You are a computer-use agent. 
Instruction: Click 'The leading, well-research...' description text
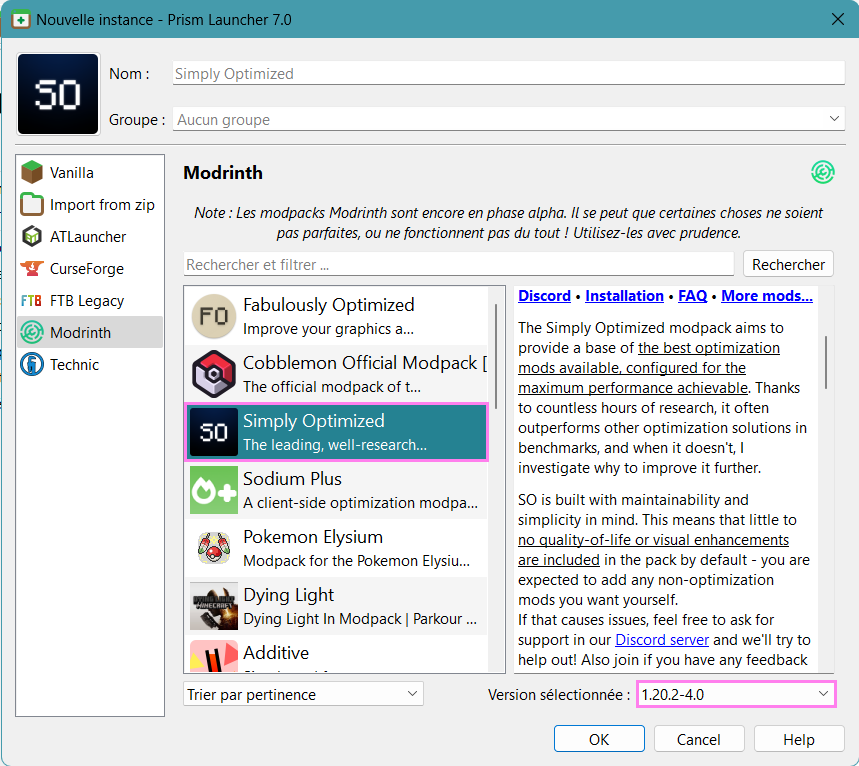[x=335, y=445]
